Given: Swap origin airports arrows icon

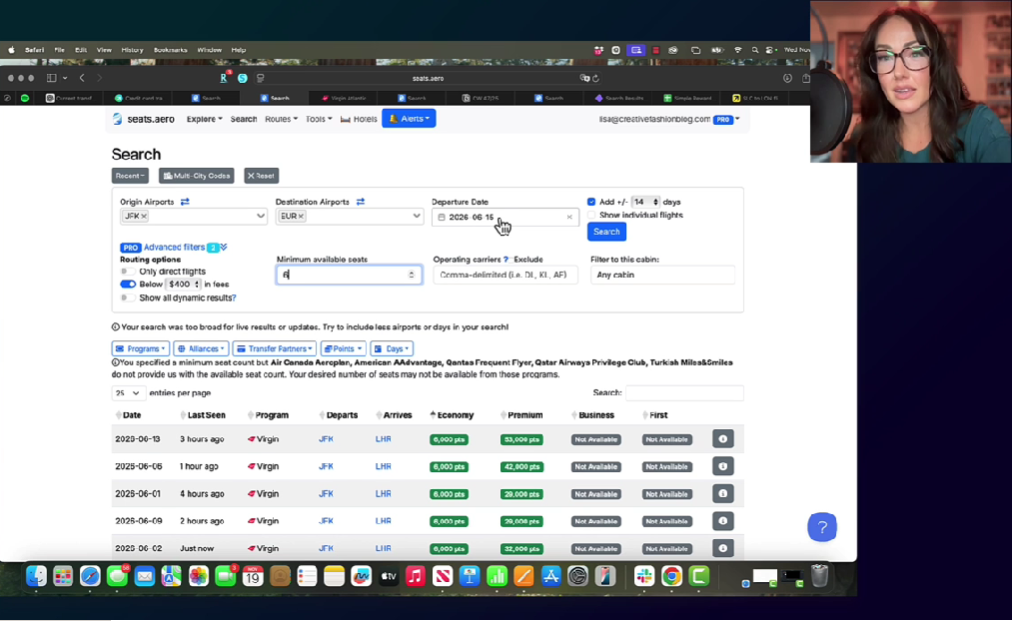Looking at the screenshot, I should tap(185, 202).
